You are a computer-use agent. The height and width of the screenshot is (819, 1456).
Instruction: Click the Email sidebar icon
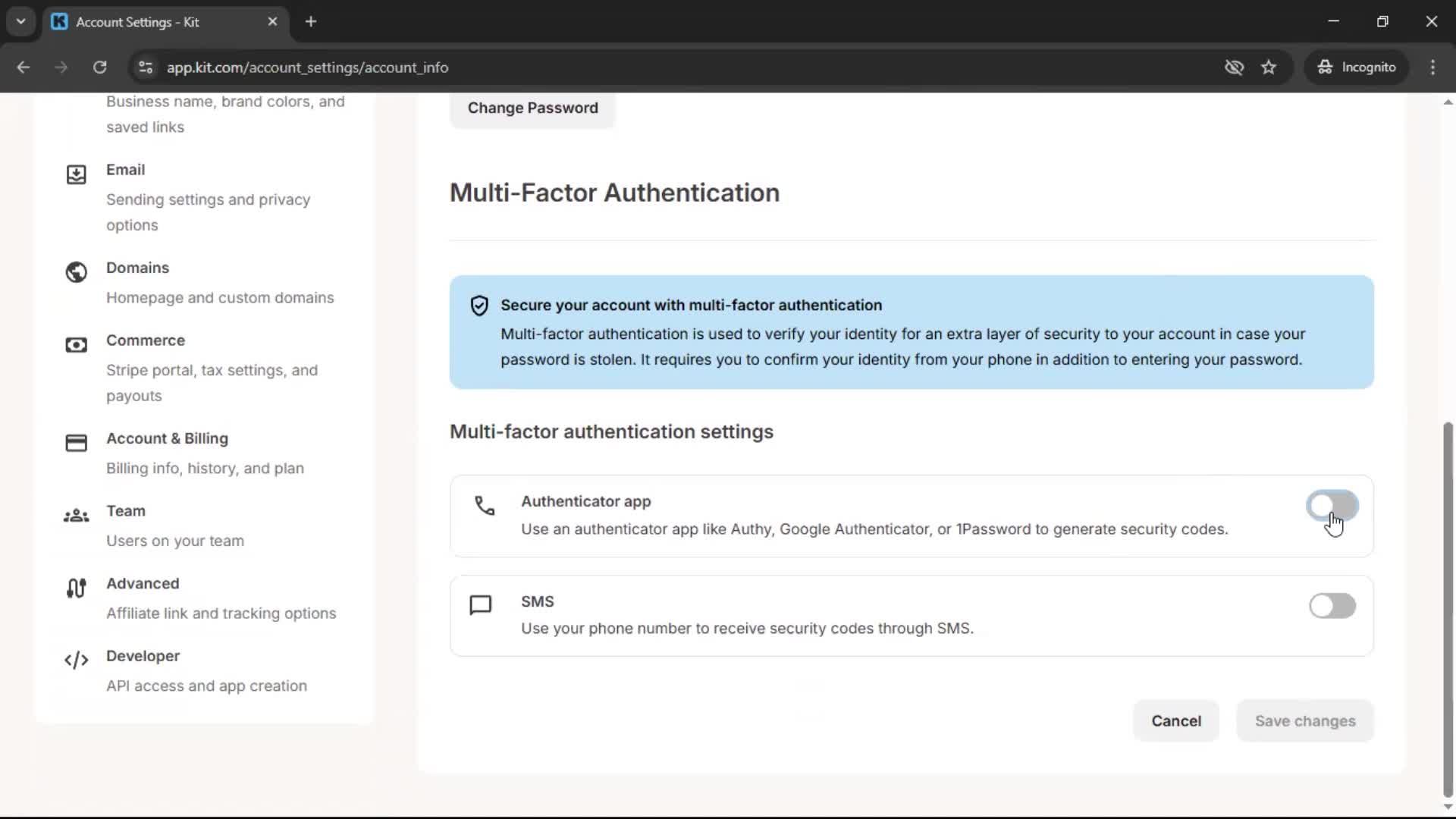point(76,174)
